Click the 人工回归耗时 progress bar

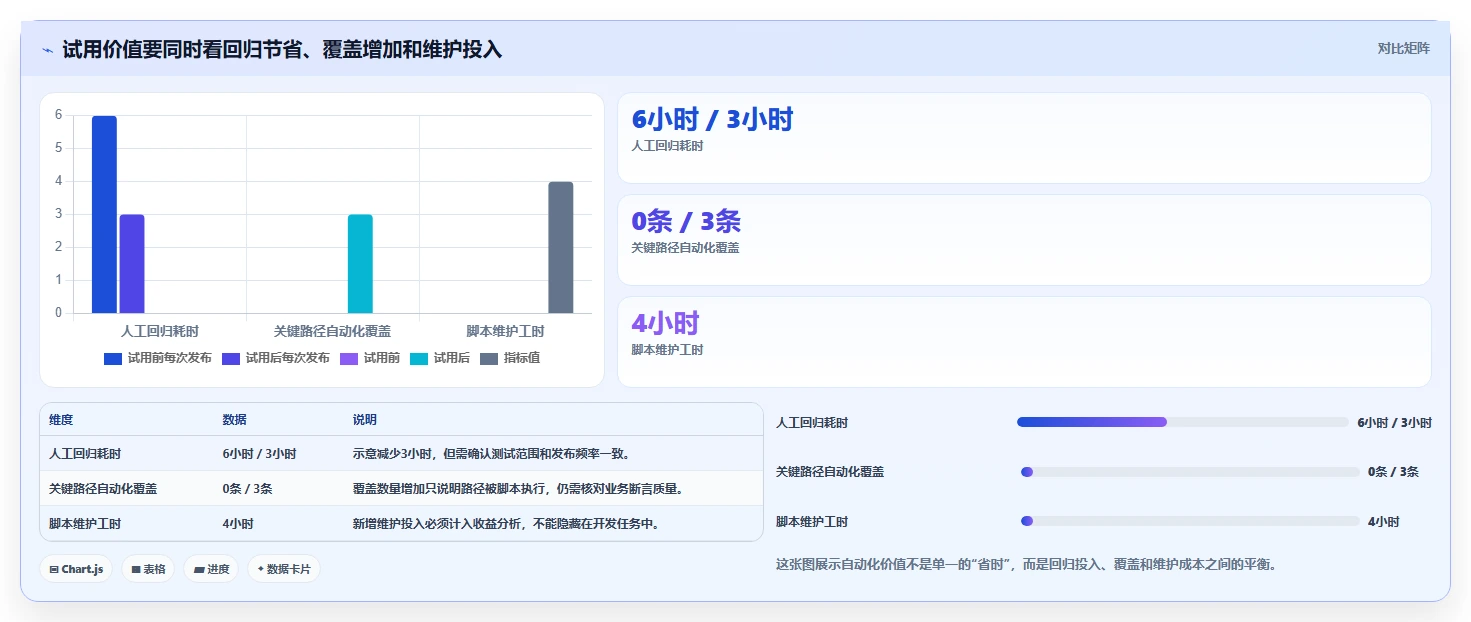point(1183,422)
